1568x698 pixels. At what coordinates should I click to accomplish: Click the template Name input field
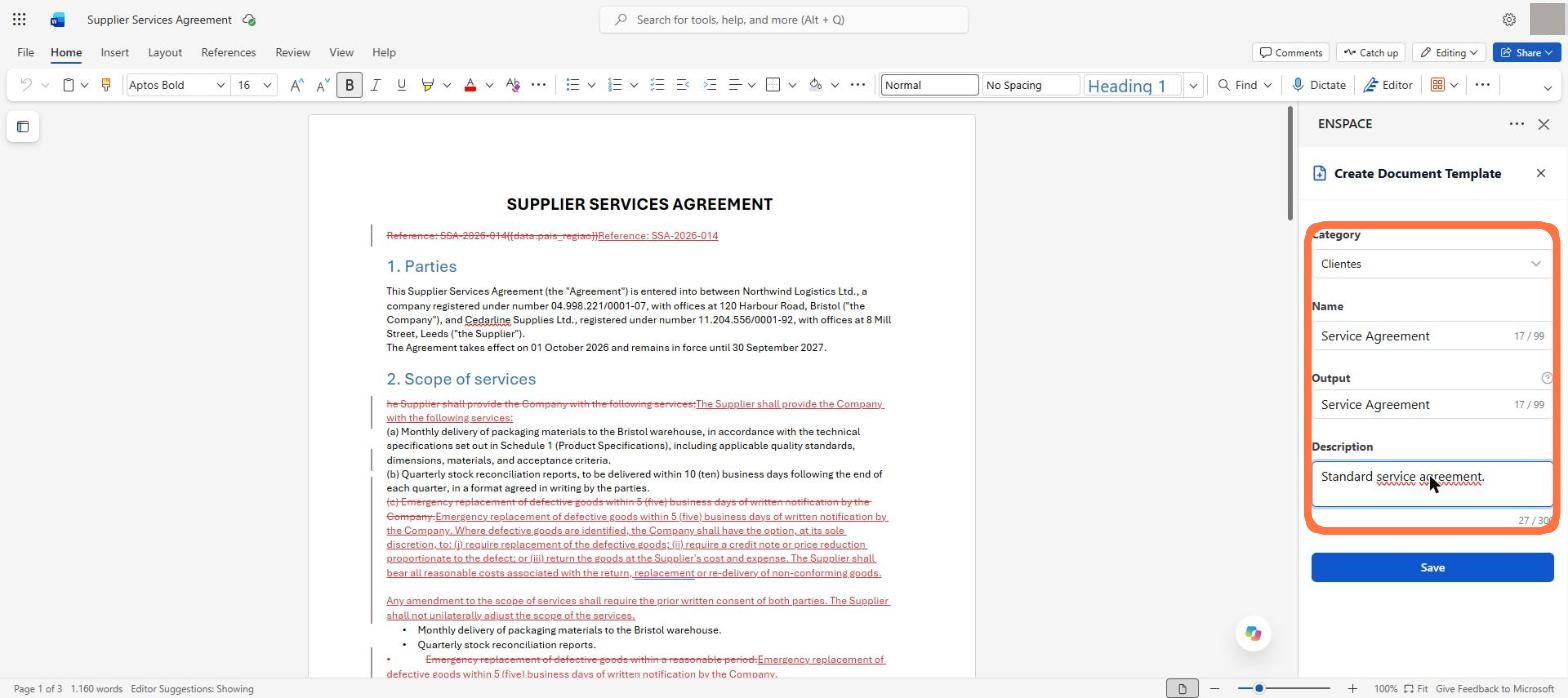pos(1432,336)
